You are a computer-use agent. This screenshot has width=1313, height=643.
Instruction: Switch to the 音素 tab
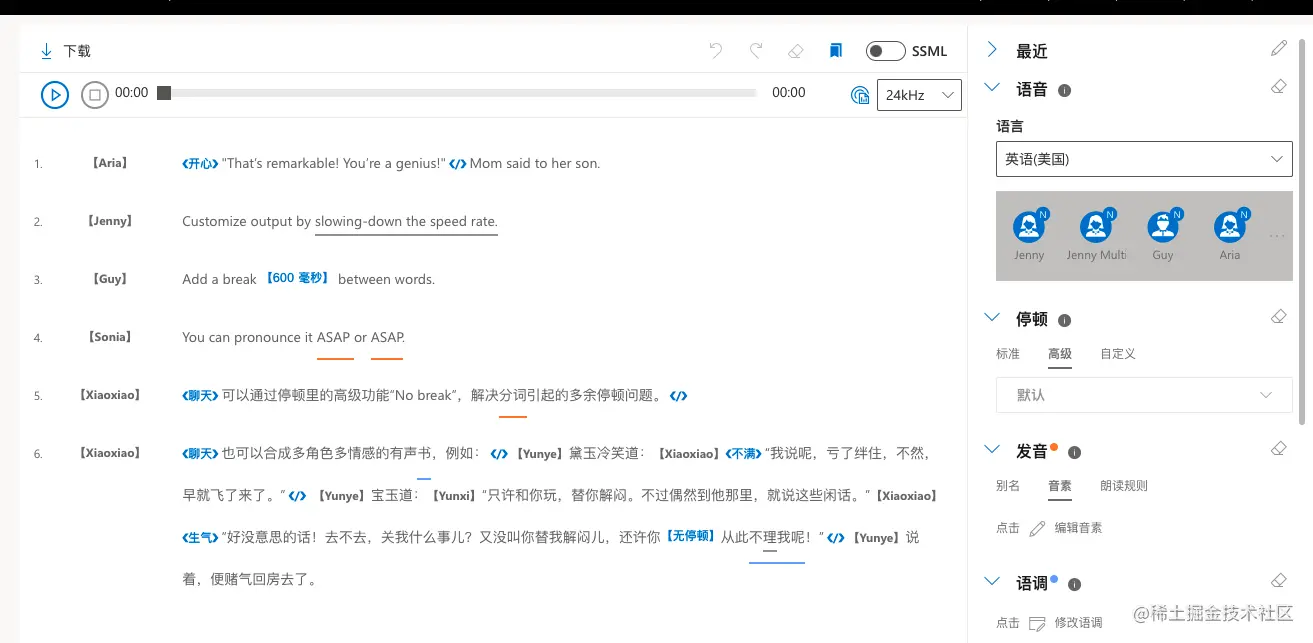(1060, 486)
